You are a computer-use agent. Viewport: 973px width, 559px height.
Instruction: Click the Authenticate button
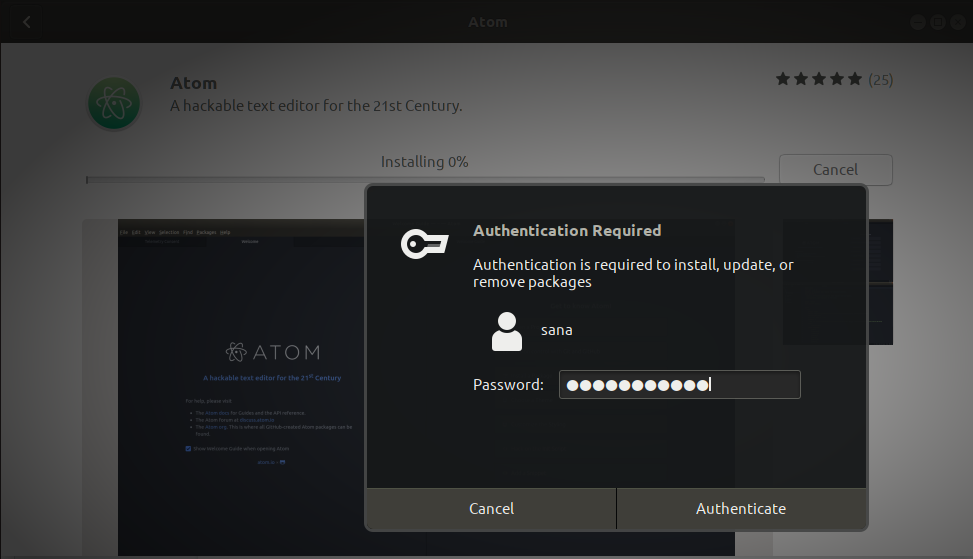(x=741, y=509)
